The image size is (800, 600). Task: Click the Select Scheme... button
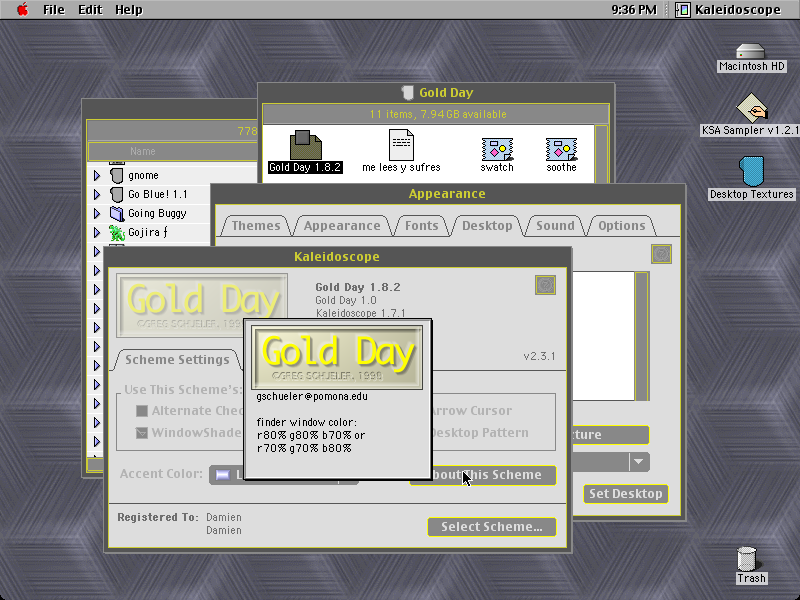(x=491, y=527)
